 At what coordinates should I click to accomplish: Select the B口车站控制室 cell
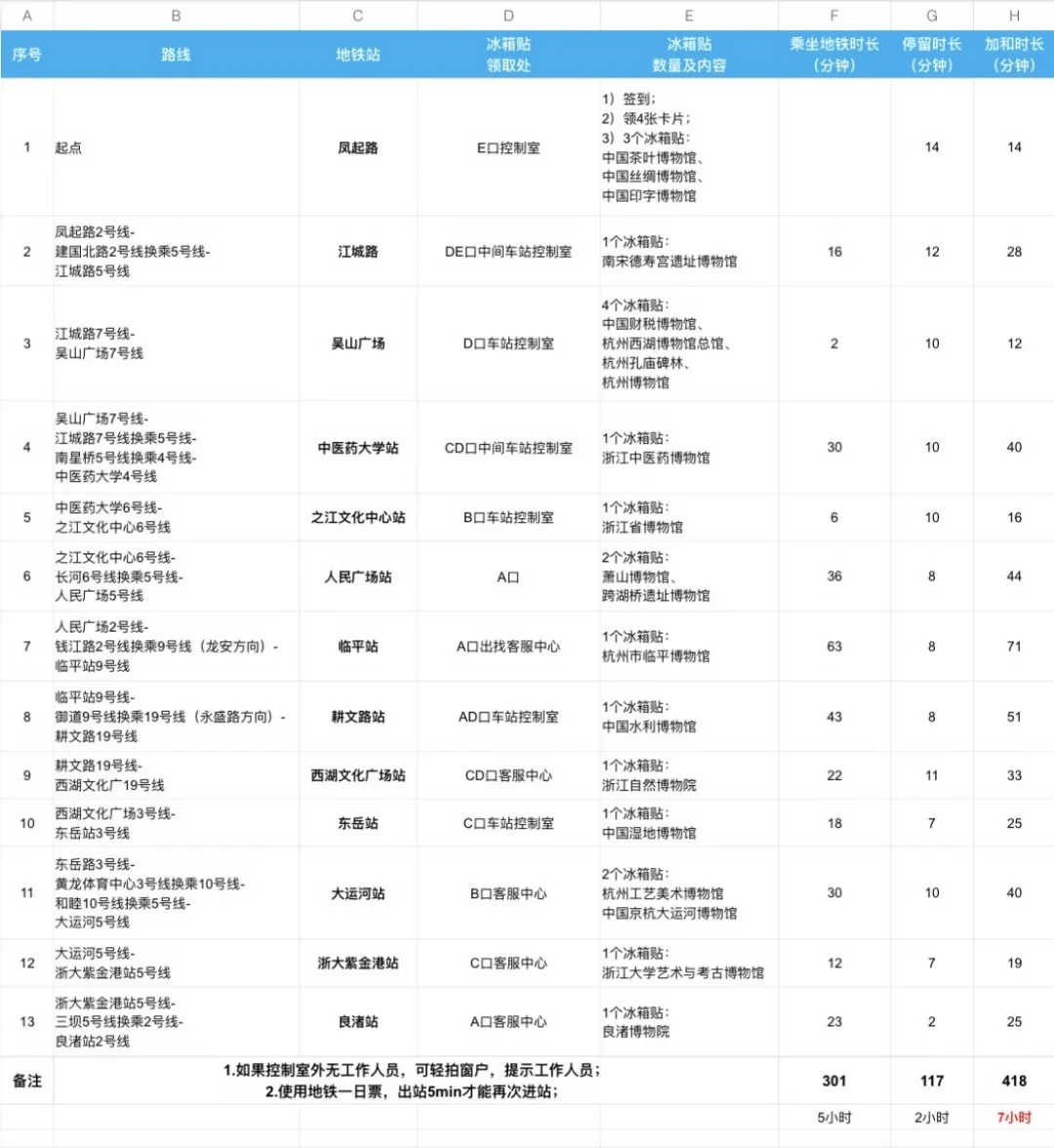pos(508,517)
